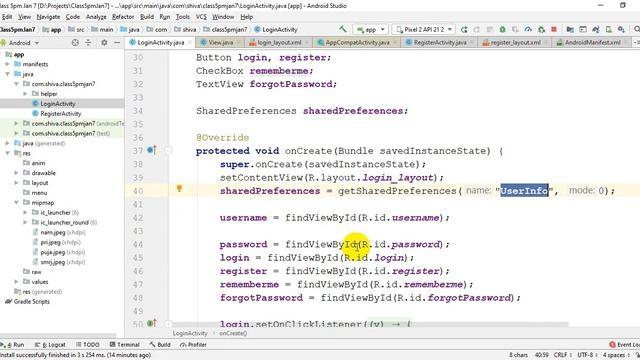Open the Profiler tool window

pyautogui.click(x=193, y=344)
